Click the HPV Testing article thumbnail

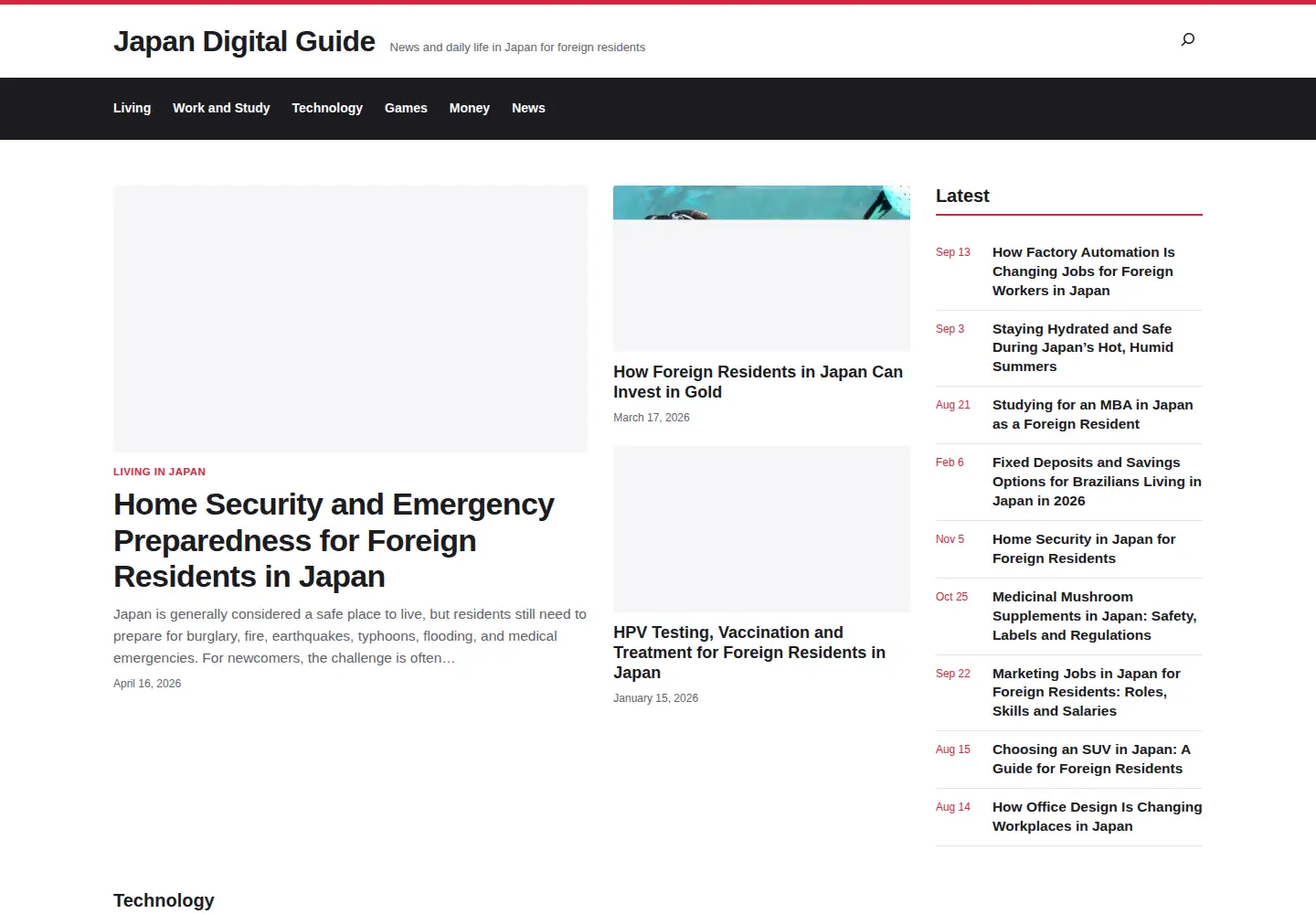tap(761, 529)
